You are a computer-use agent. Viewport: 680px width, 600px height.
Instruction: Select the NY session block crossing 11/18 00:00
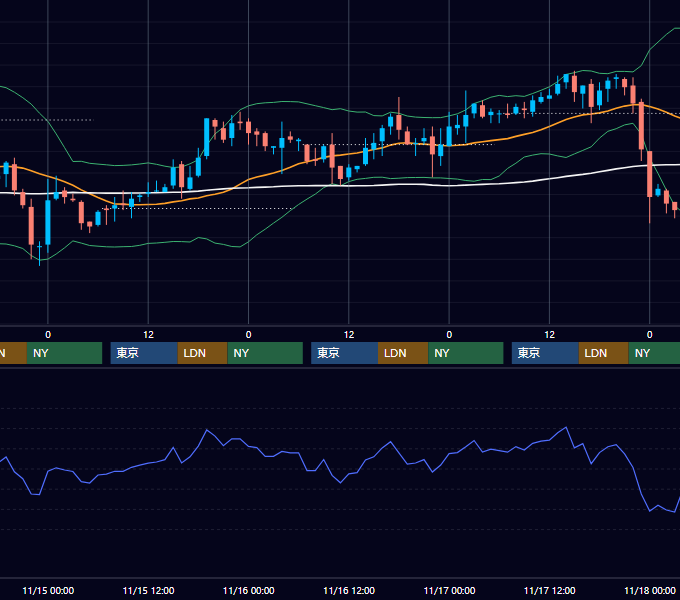coord(654,353)
